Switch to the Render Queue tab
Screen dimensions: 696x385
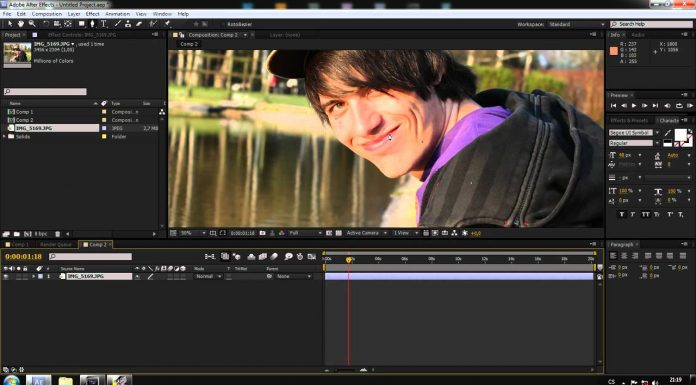[55, 244]
